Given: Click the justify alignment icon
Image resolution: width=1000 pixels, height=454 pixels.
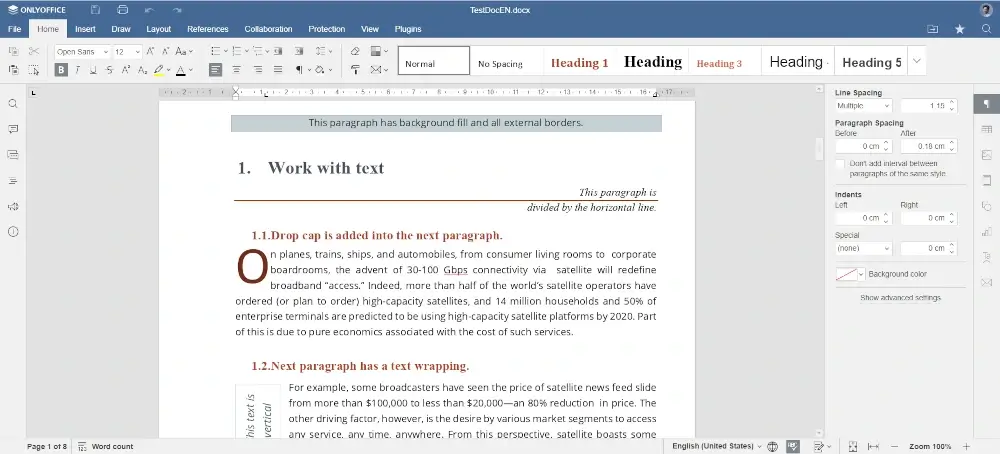Looking at the screenshot, I should pos(278,70).
